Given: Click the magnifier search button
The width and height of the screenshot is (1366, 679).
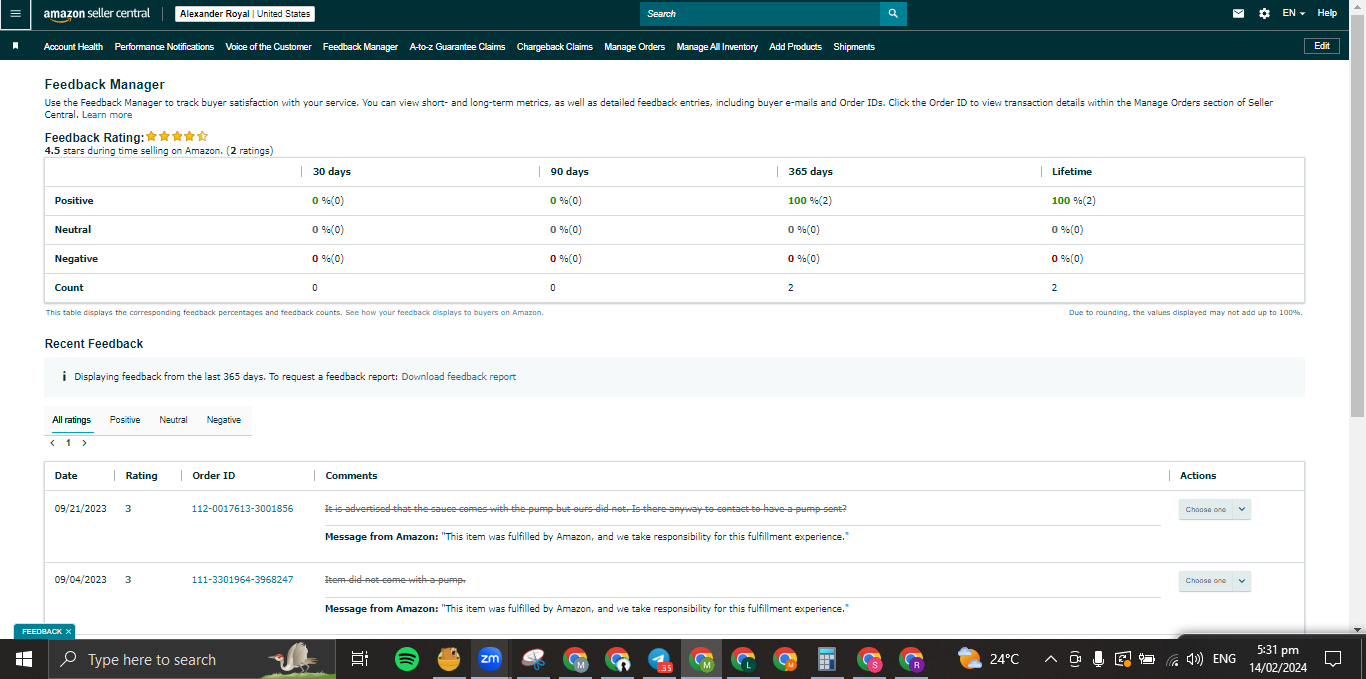Looking at the screenshot, I should click(x=893, y=14).
